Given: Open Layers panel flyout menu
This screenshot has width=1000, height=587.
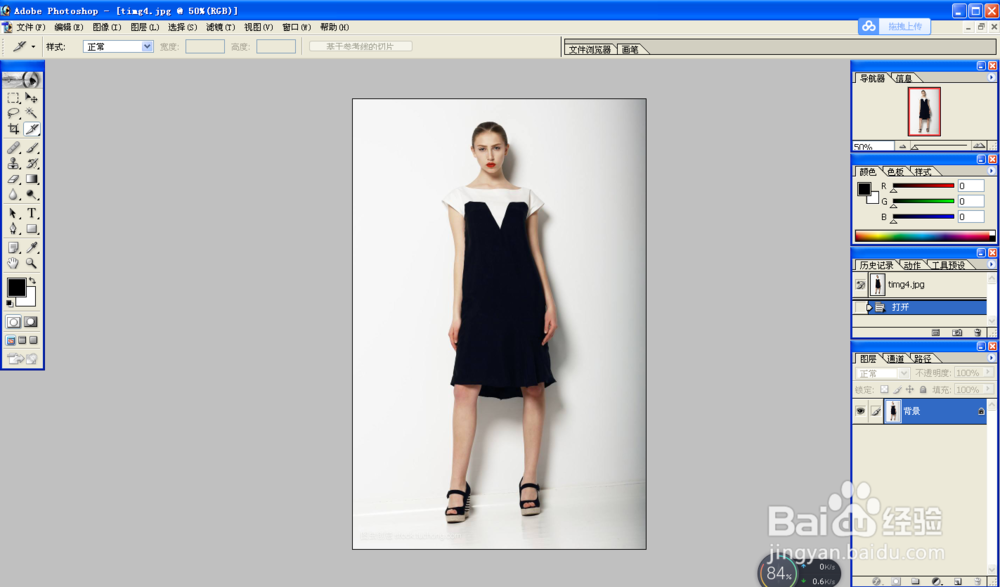Looking at the screenshot, I should (991, 358).
